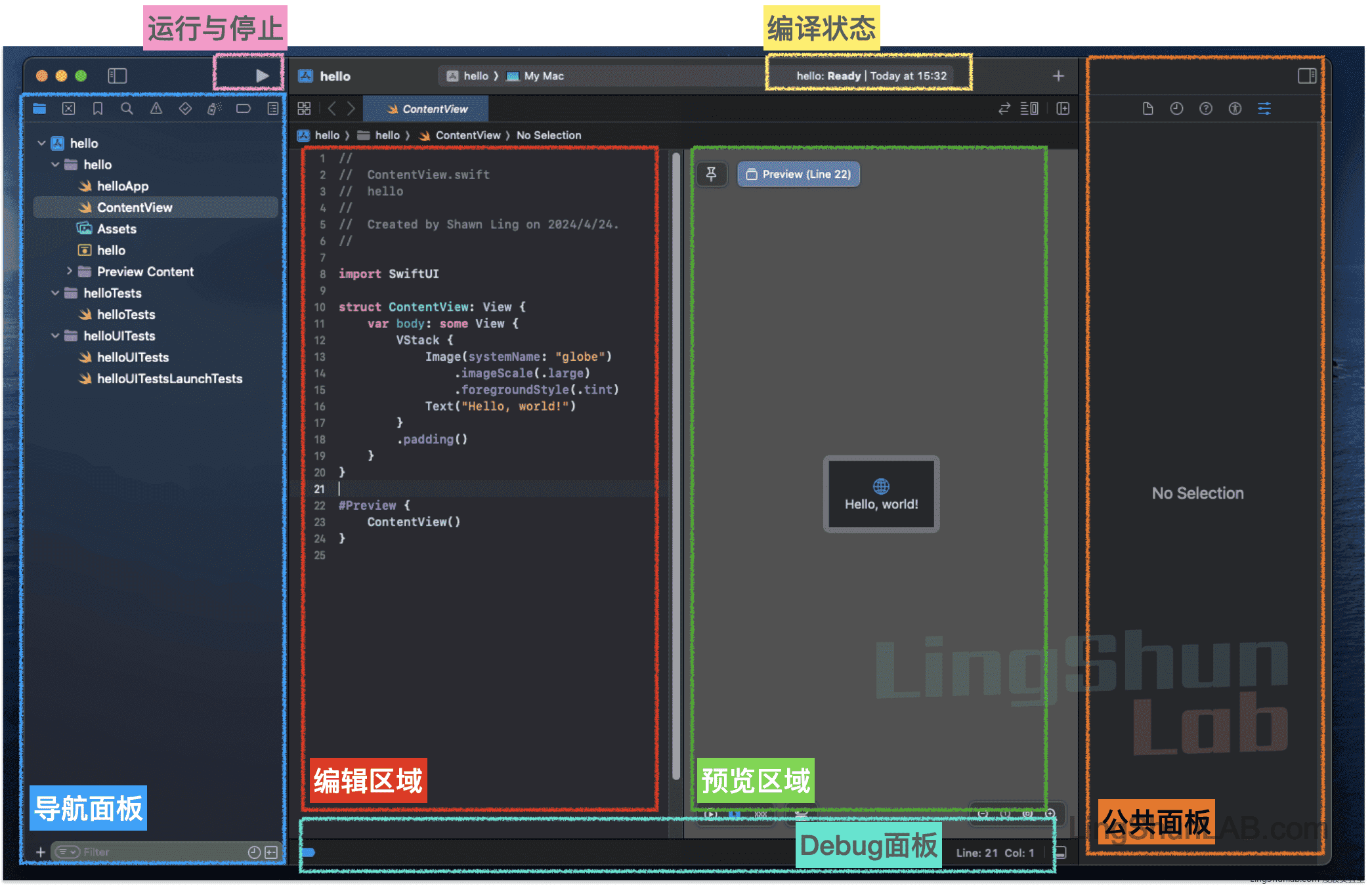Screen dimensions: 1372x891
Task: Open the Find navigator magnifier icon
Action: tap(127, 109)
